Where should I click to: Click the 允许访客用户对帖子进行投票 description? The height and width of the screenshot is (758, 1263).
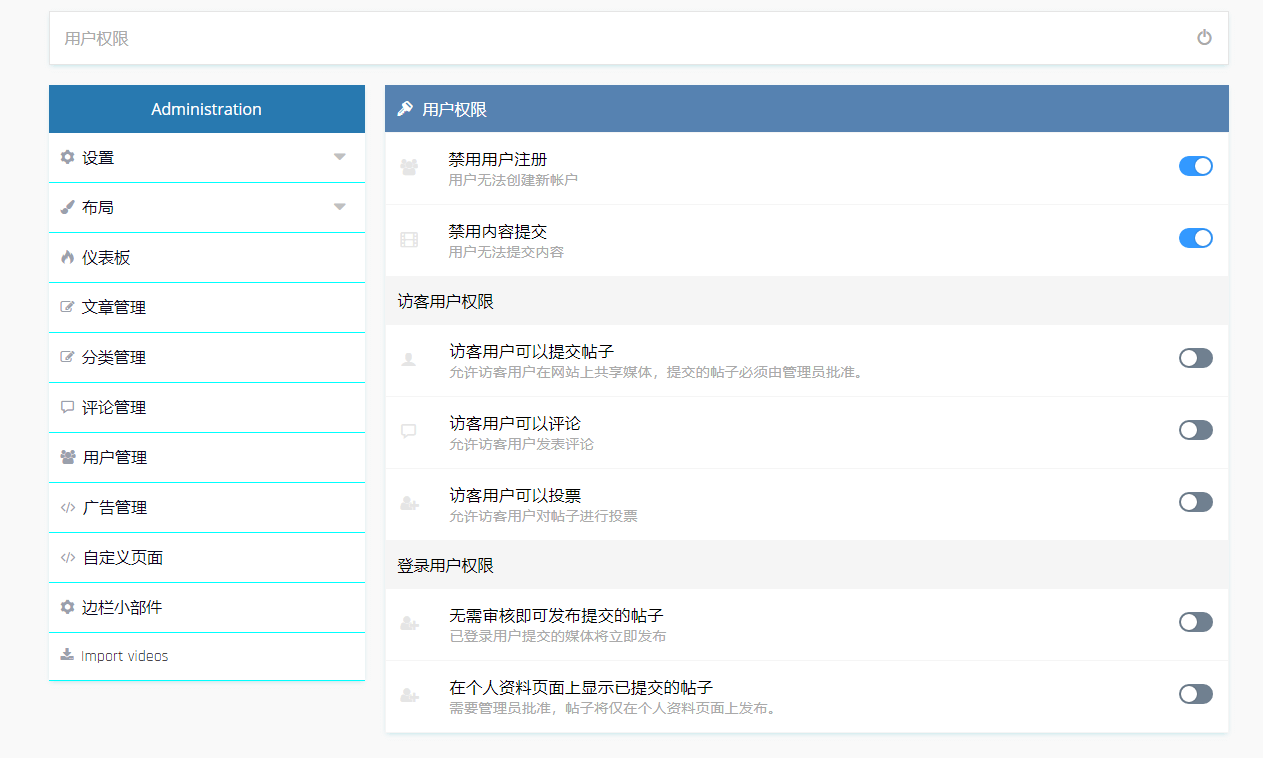coord(543,516)
